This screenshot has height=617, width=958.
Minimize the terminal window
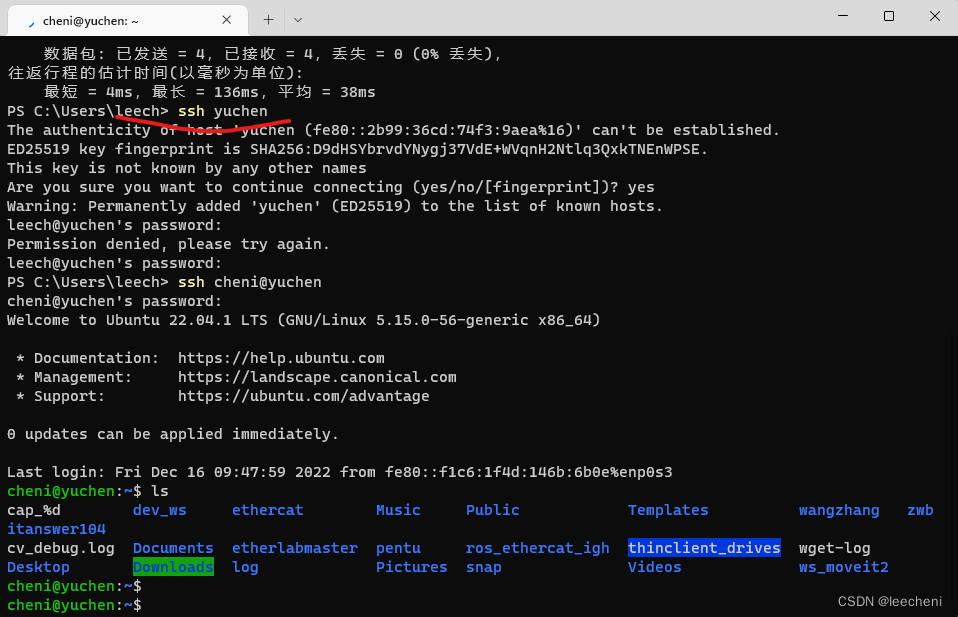coord(842,16)
